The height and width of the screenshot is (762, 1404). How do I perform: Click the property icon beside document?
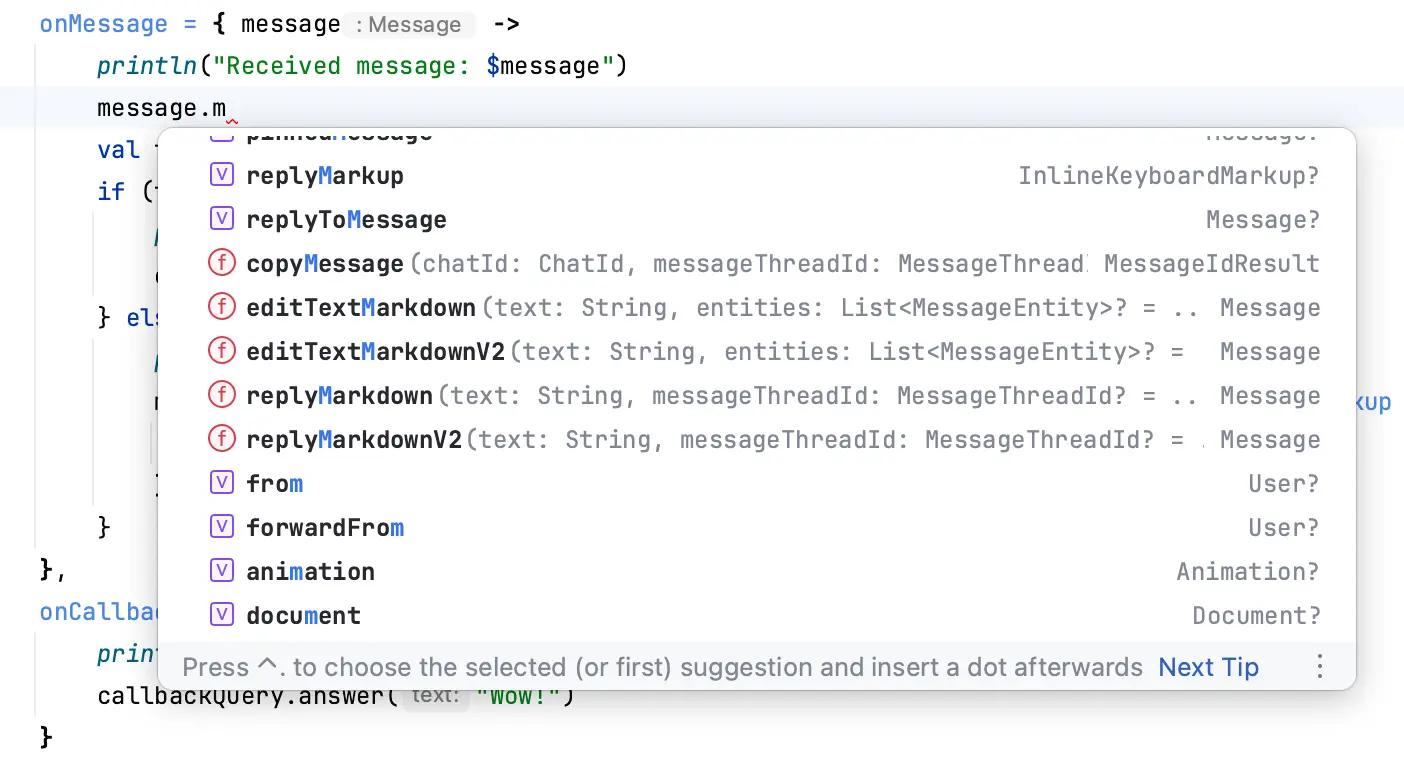click(221, 614)
